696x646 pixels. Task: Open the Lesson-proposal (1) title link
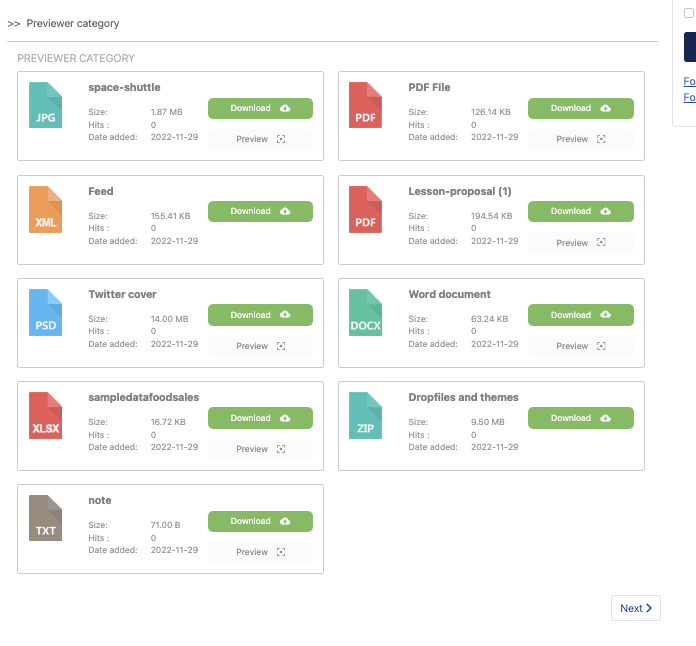click(459, 191)
